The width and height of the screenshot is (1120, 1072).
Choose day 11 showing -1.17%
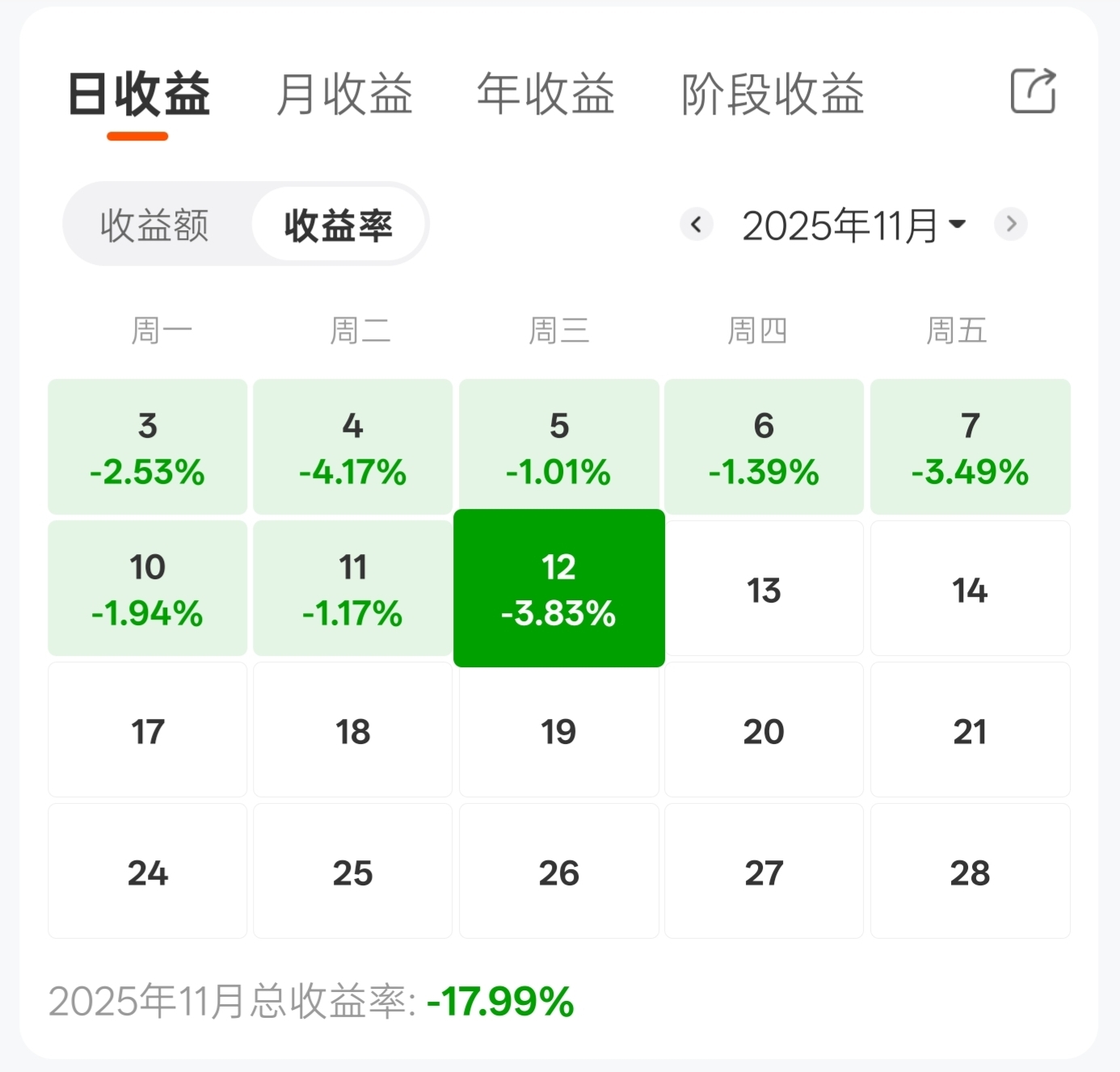click(353, 588)
